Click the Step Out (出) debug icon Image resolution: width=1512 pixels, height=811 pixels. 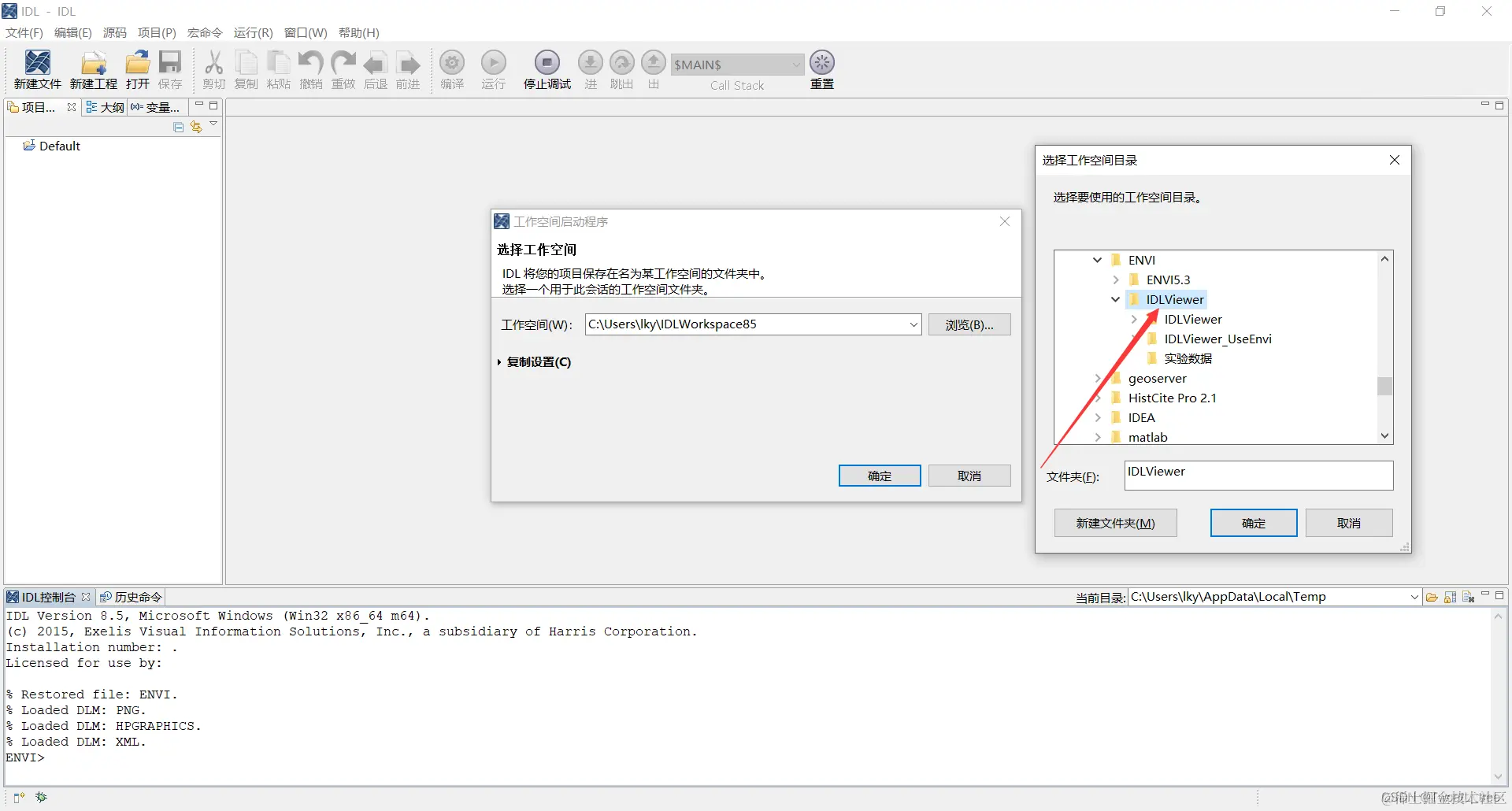pyautogui.click(x=654, y=62)
